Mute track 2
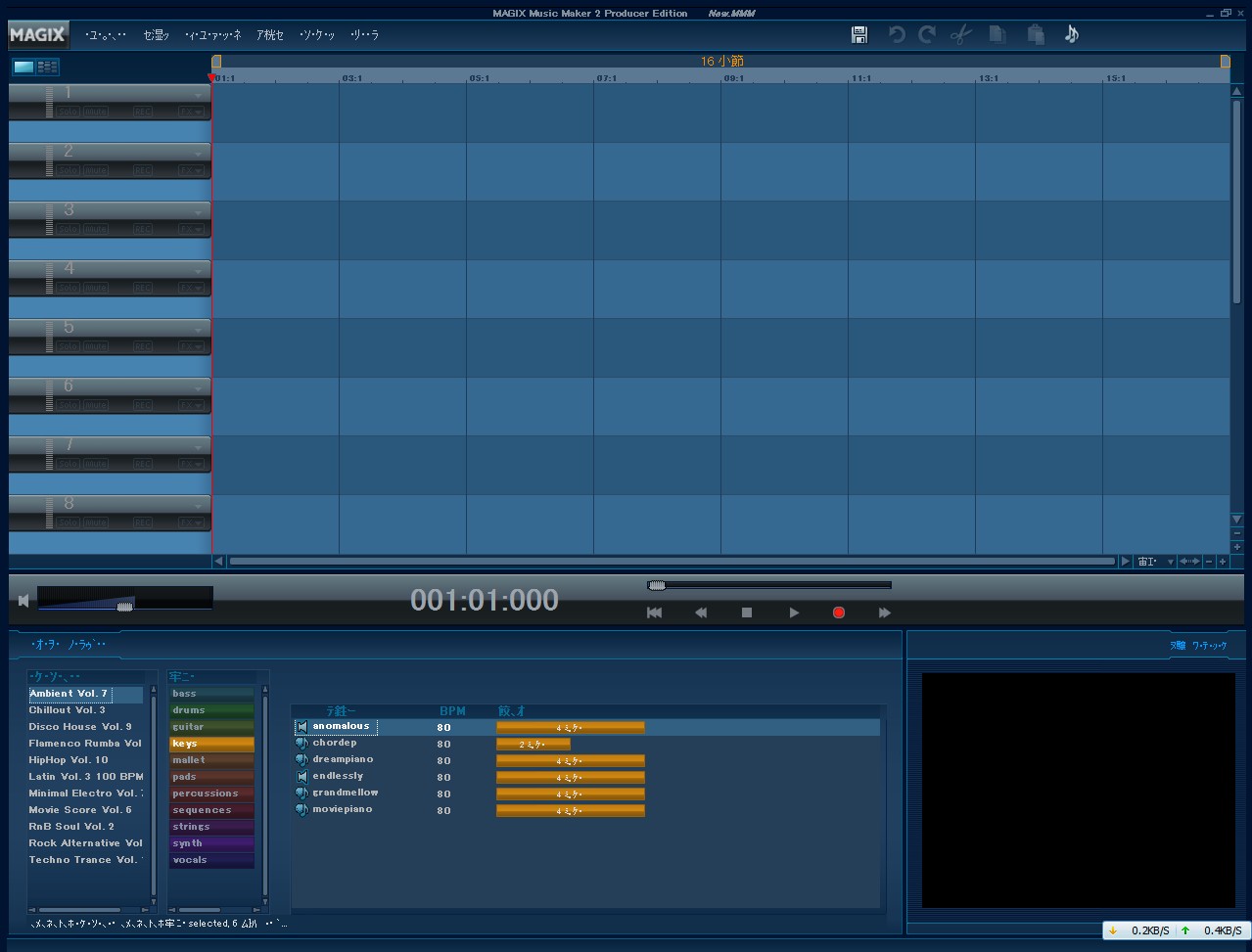Screen dimensions: 1252x952 [x=95, y=170]
